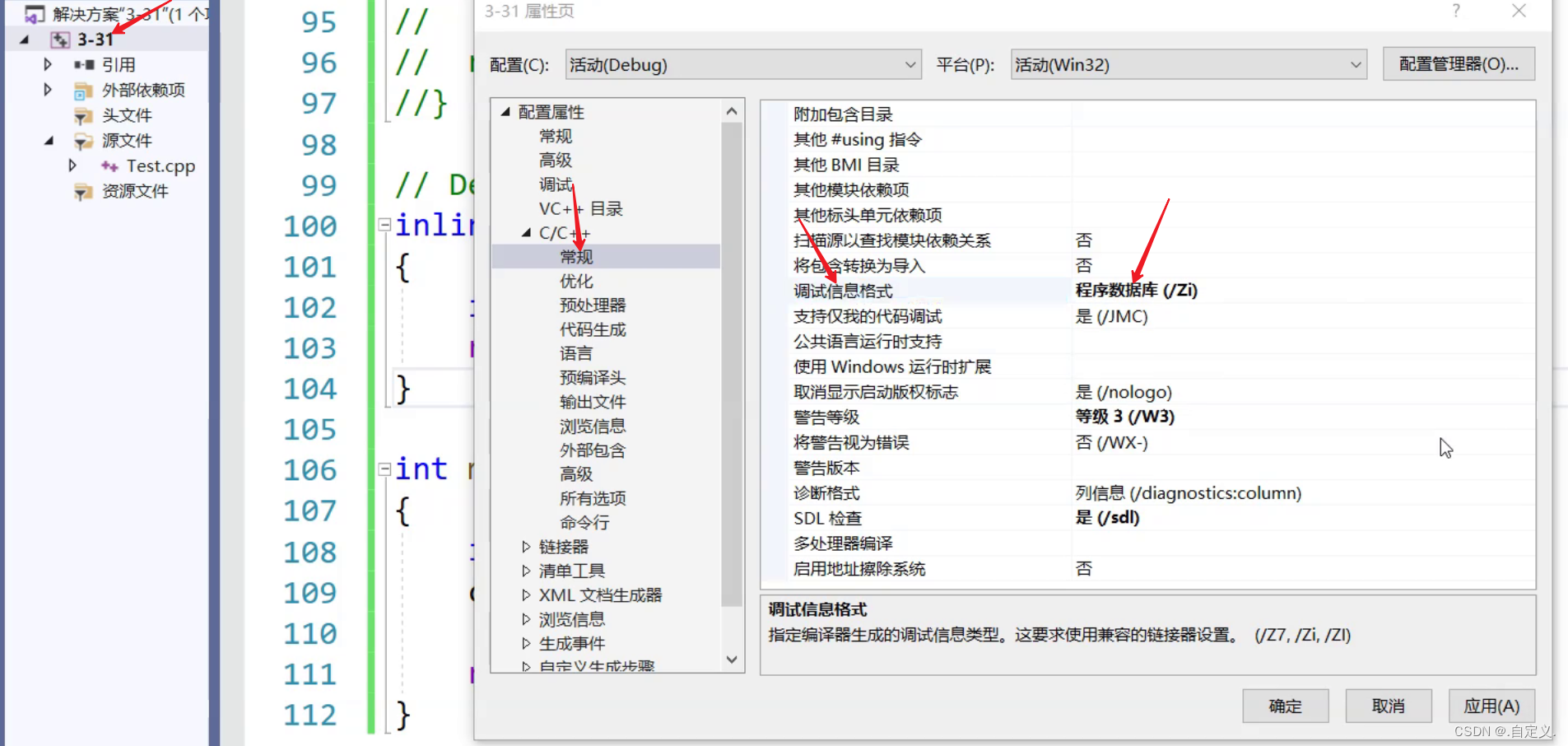
Task: Click the 3-31 project icon
Action: point(60,40)
